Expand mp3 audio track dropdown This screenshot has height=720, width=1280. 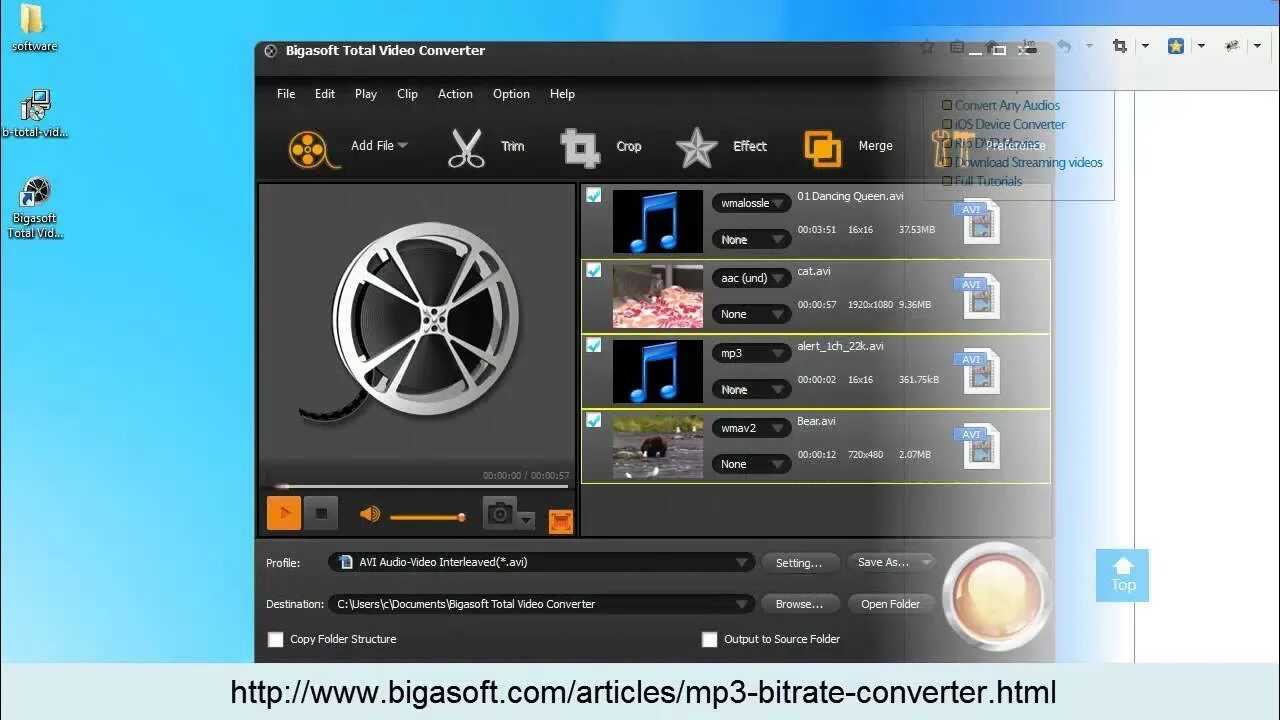tap(752, 353)
